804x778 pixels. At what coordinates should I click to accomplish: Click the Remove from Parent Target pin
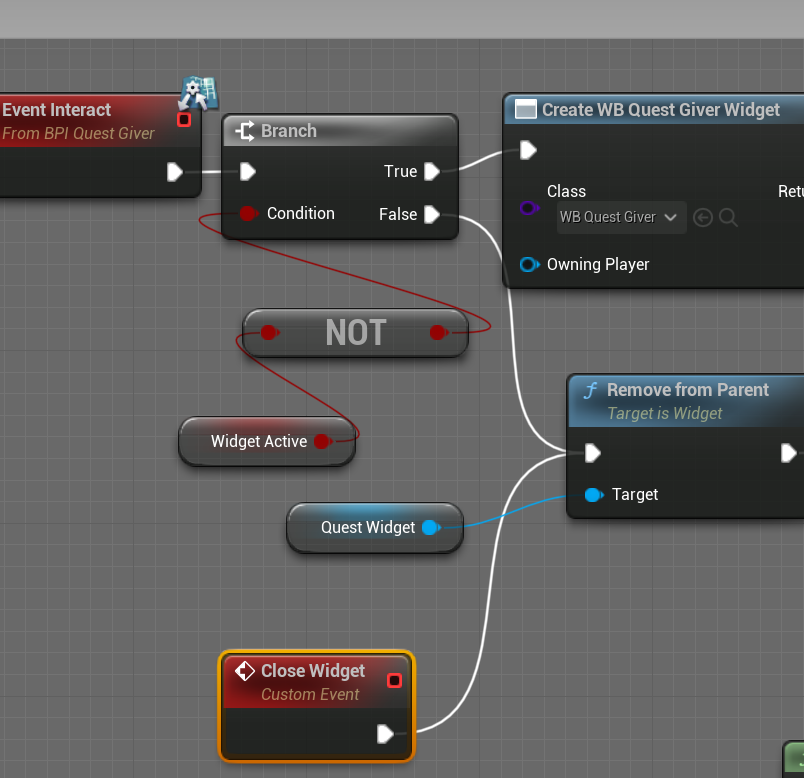click(594, 495)
